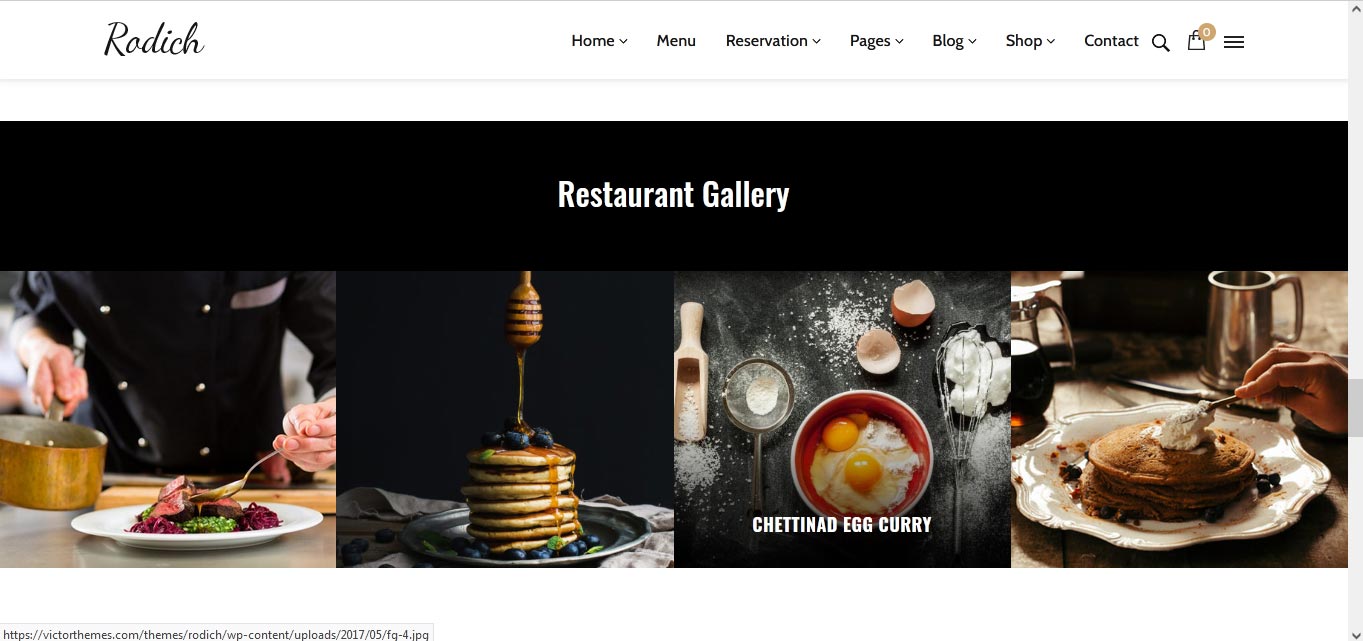Expand the Shop dropdown menu

[x=1030, y=41]
